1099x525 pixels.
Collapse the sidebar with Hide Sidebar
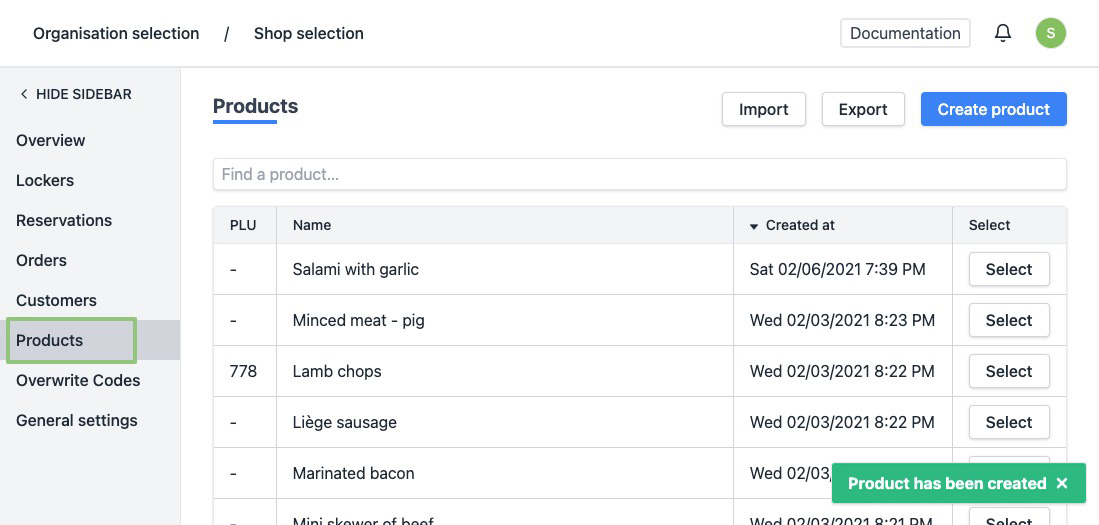click(x=75, y=94)
